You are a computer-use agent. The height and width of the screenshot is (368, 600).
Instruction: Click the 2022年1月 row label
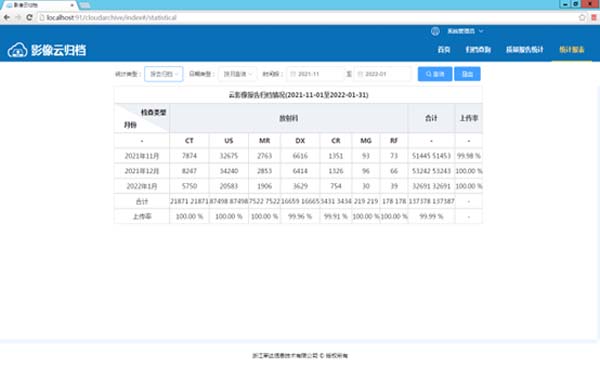142,186
